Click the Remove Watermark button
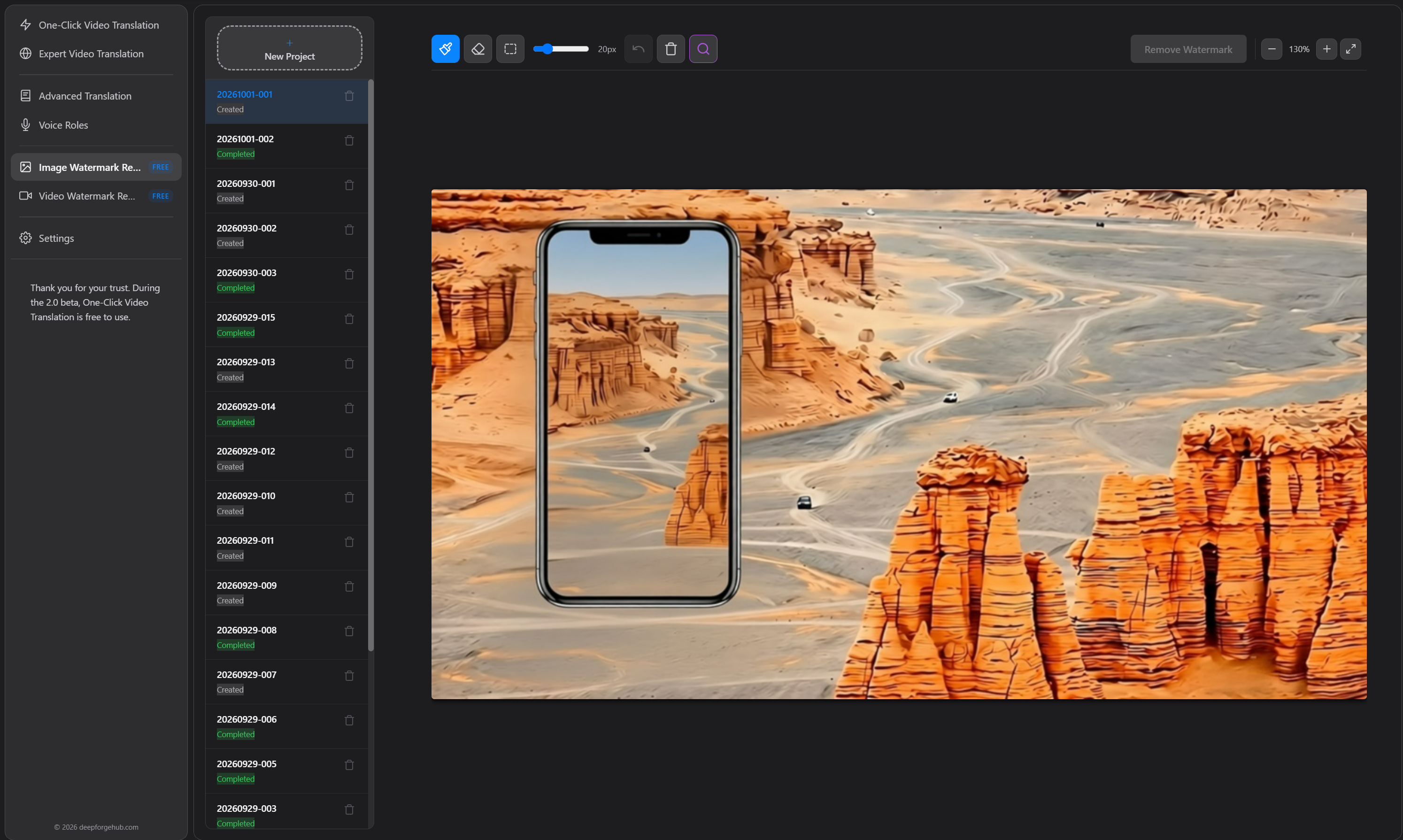This screenshot has height=840, width=1403. click(x=1188, y=49)
